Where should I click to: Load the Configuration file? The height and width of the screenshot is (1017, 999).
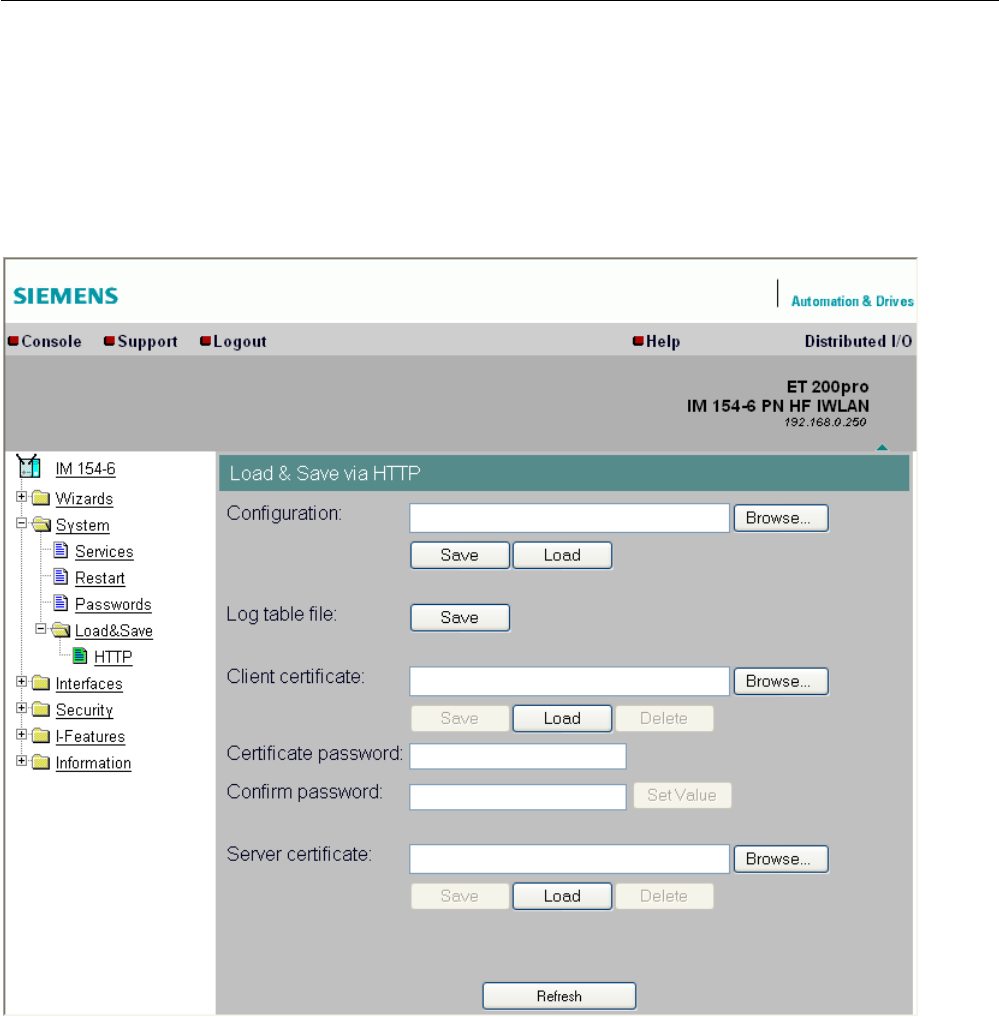[562, 555]
